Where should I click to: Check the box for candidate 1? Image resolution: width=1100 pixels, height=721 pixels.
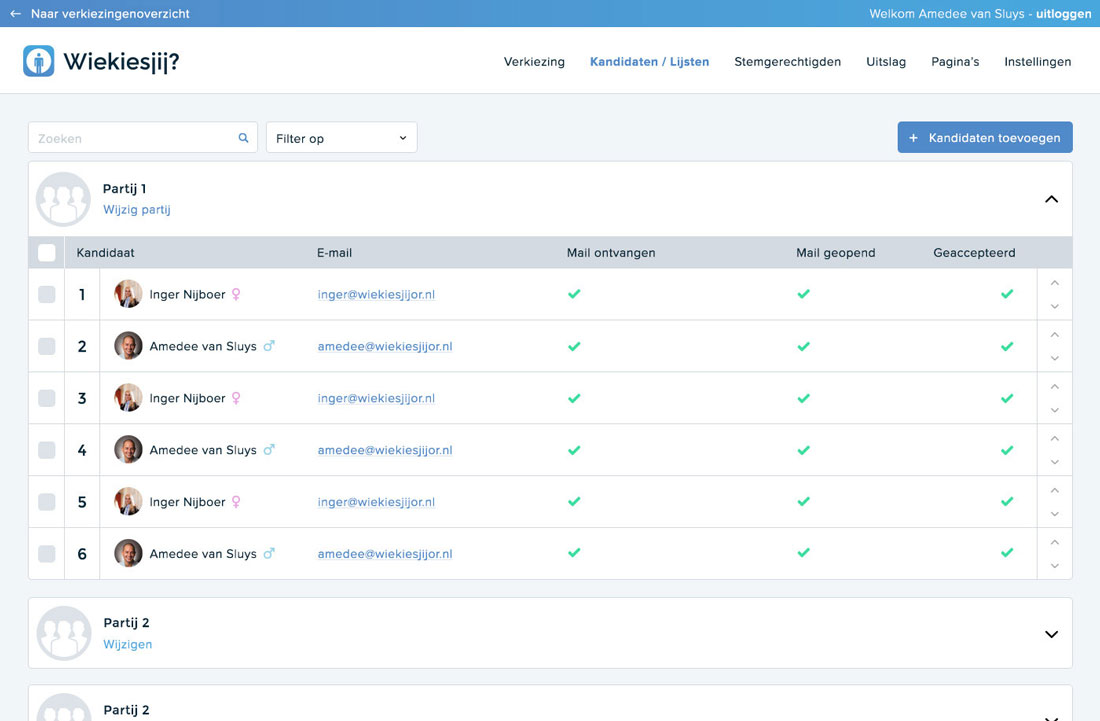47,294
